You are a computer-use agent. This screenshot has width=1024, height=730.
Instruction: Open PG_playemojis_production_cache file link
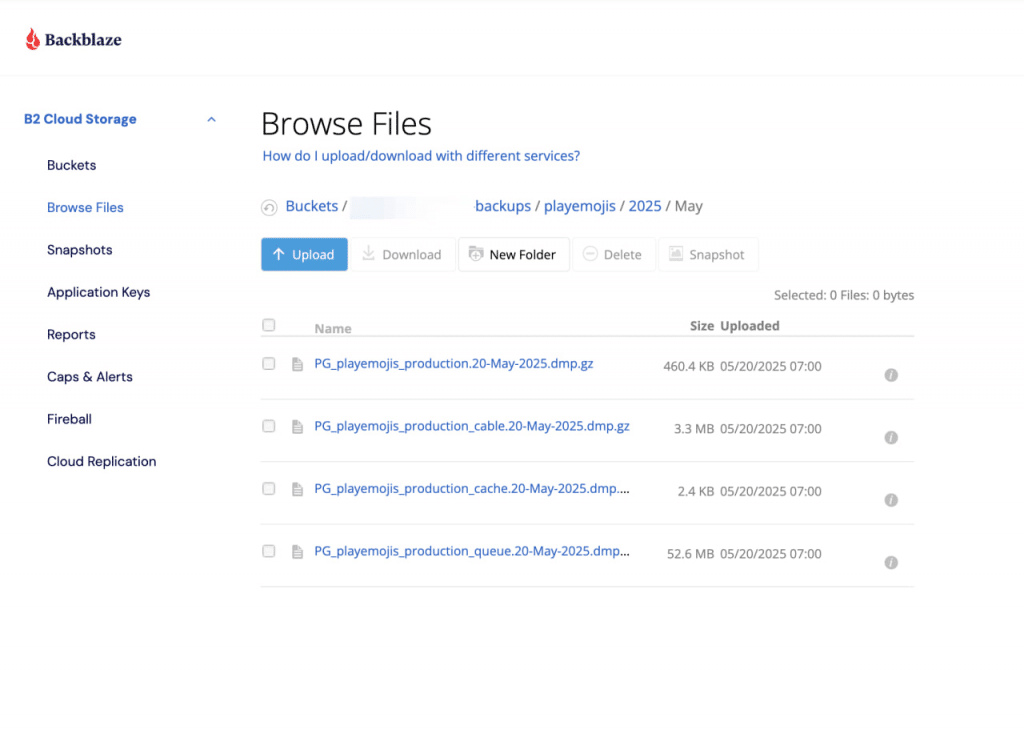click(472, 489)
